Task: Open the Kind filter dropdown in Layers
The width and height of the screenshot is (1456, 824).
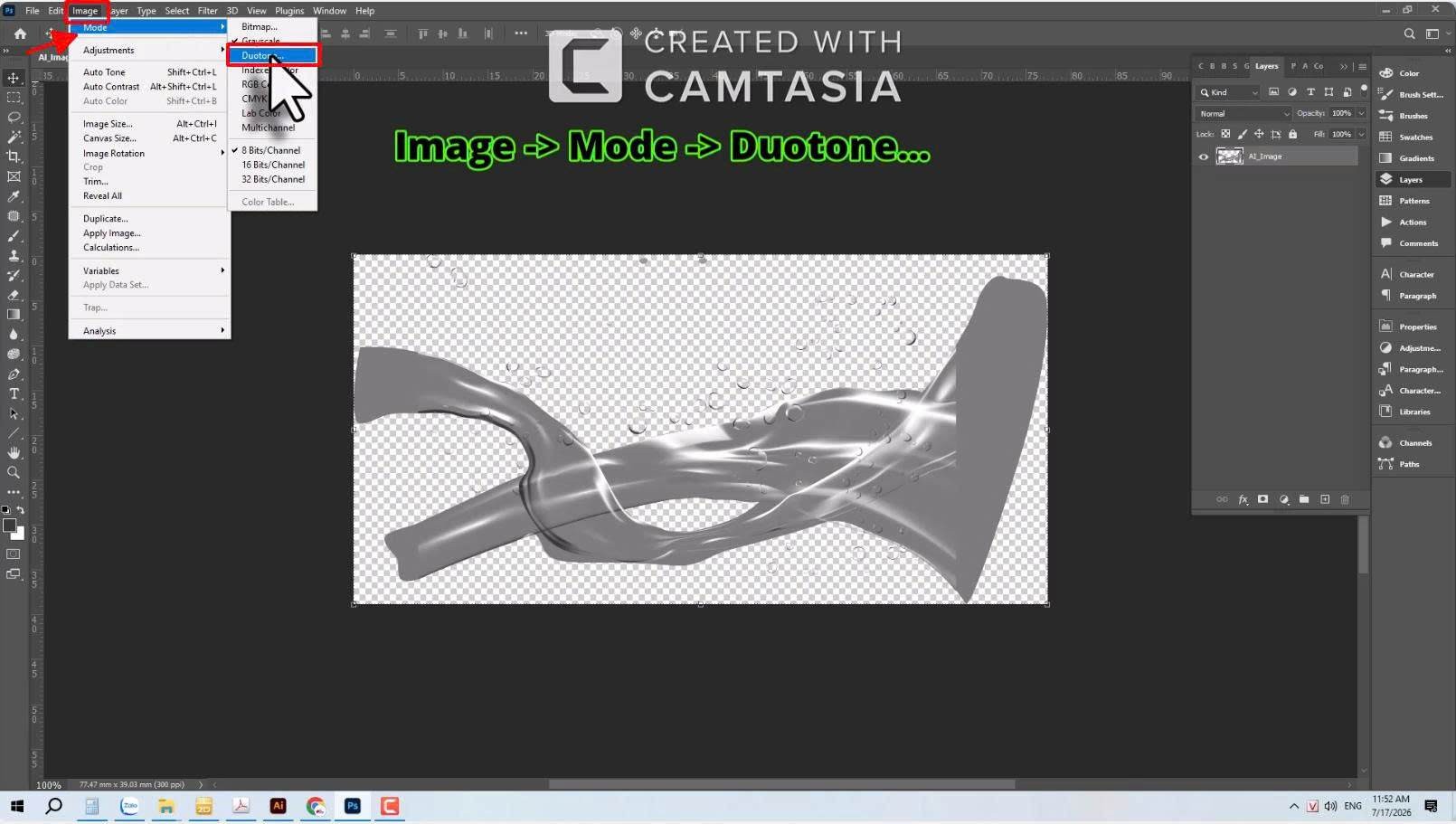Action: point(1228,92)
